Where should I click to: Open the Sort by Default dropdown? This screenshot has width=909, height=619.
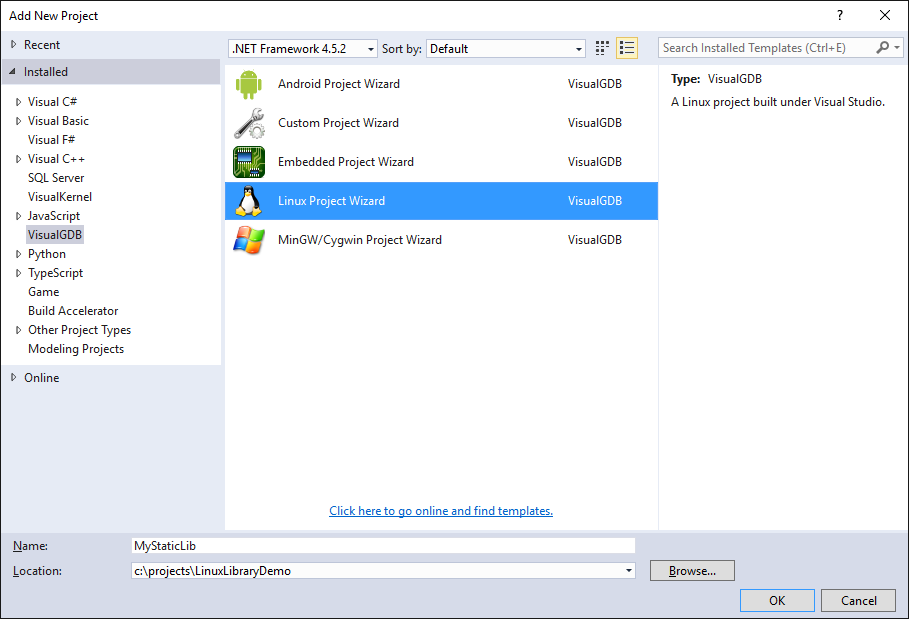coord(506,49)
